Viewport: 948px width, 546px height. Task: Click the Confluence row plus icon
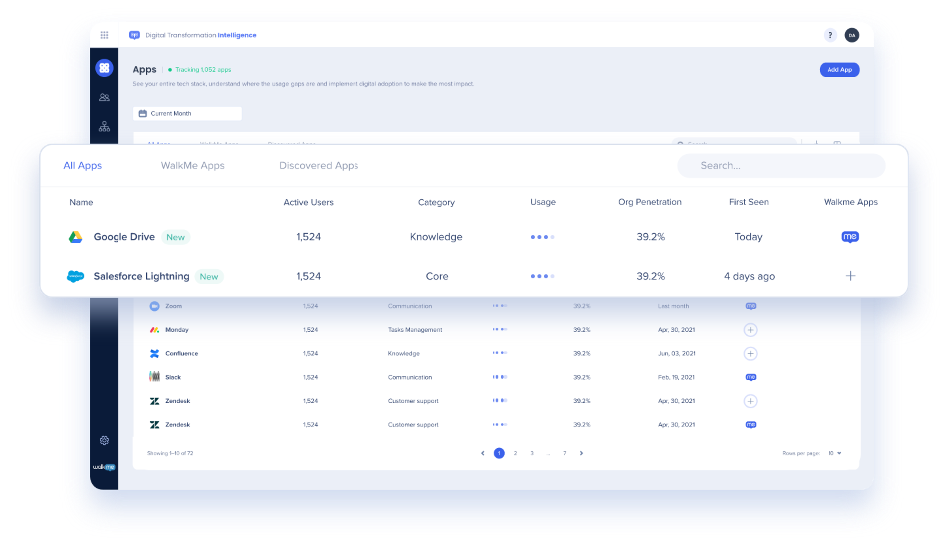pyautogui.click(x=750, y=354)
